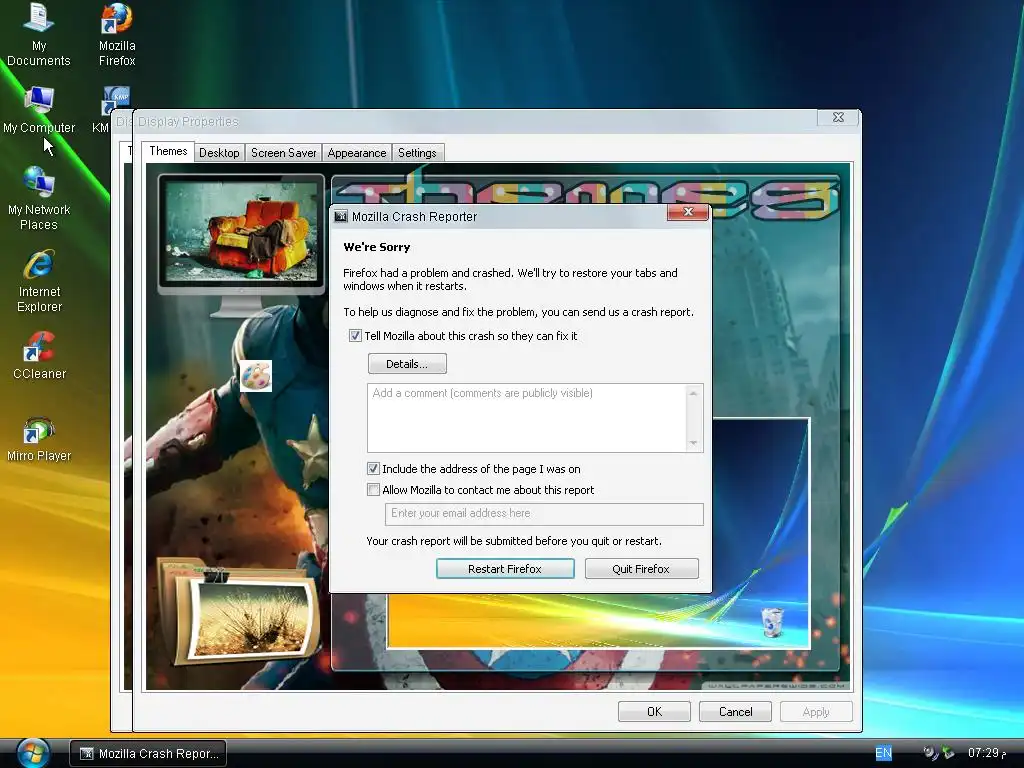Select the My Network Places icon
Screen dimensions: 1024x768
39,198
